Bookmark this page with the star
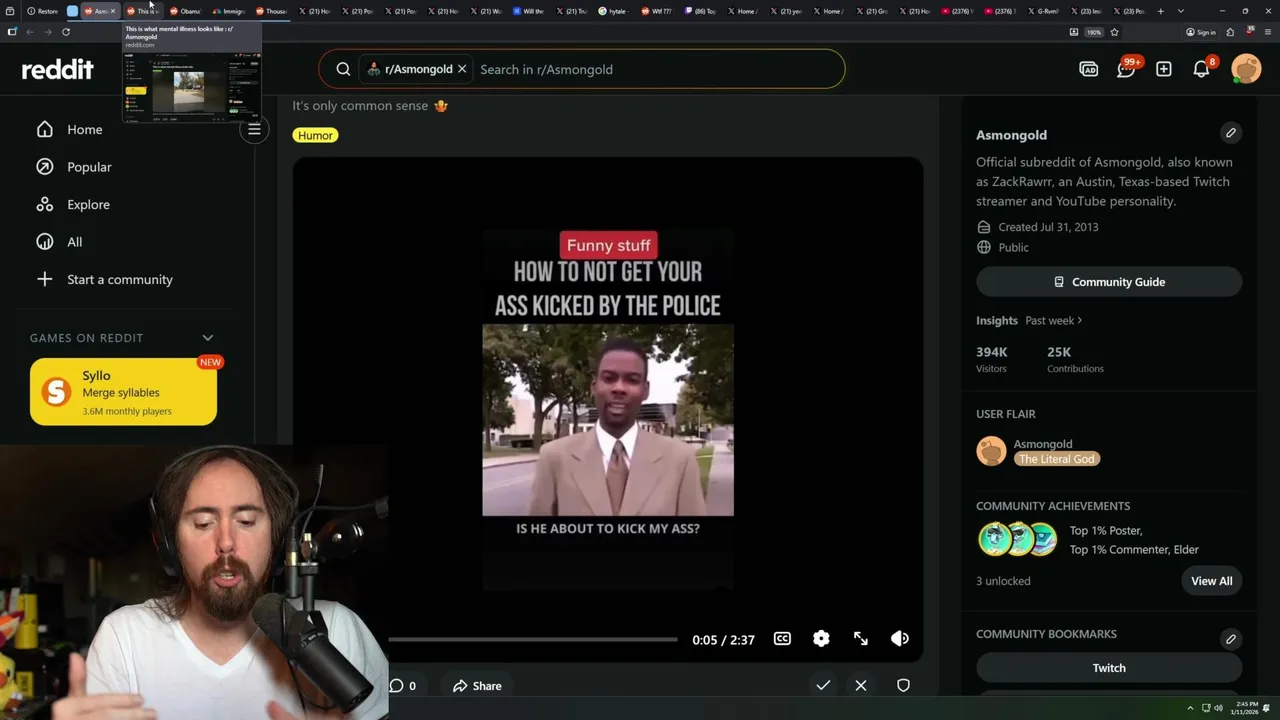 (1114, 32)
